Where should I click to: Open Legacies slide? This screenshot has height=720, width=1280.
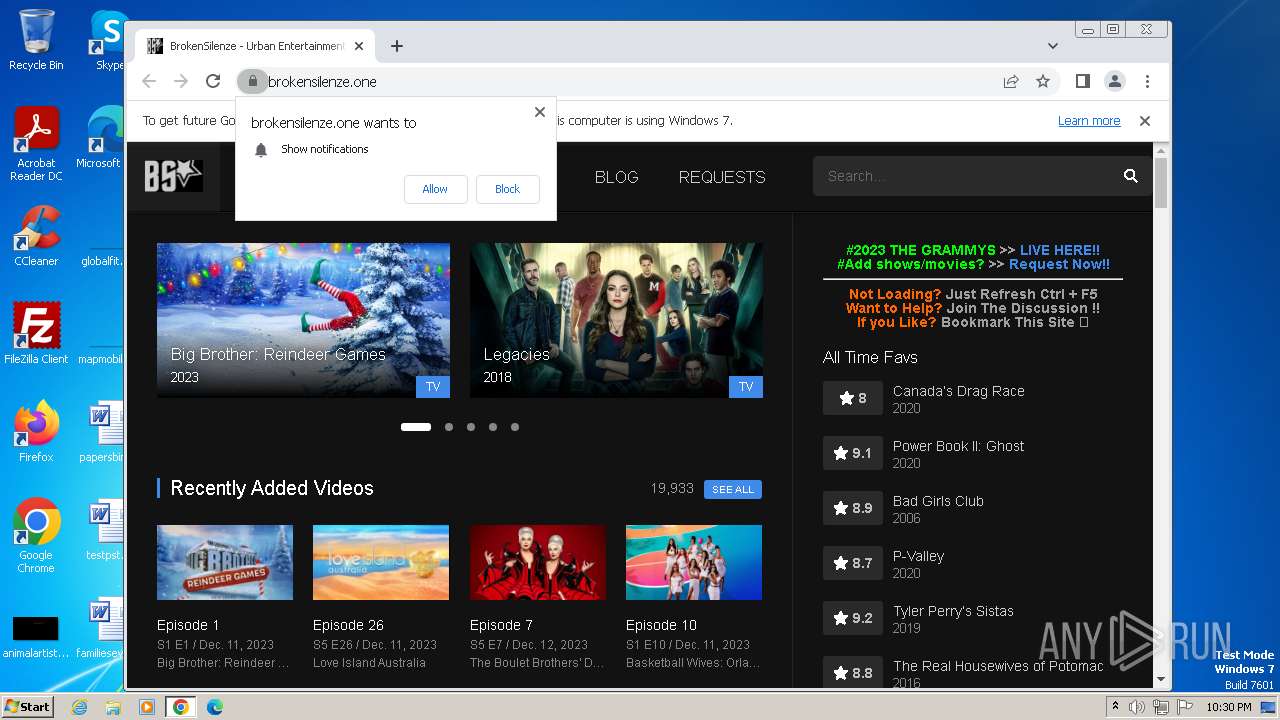click(616, 320)
